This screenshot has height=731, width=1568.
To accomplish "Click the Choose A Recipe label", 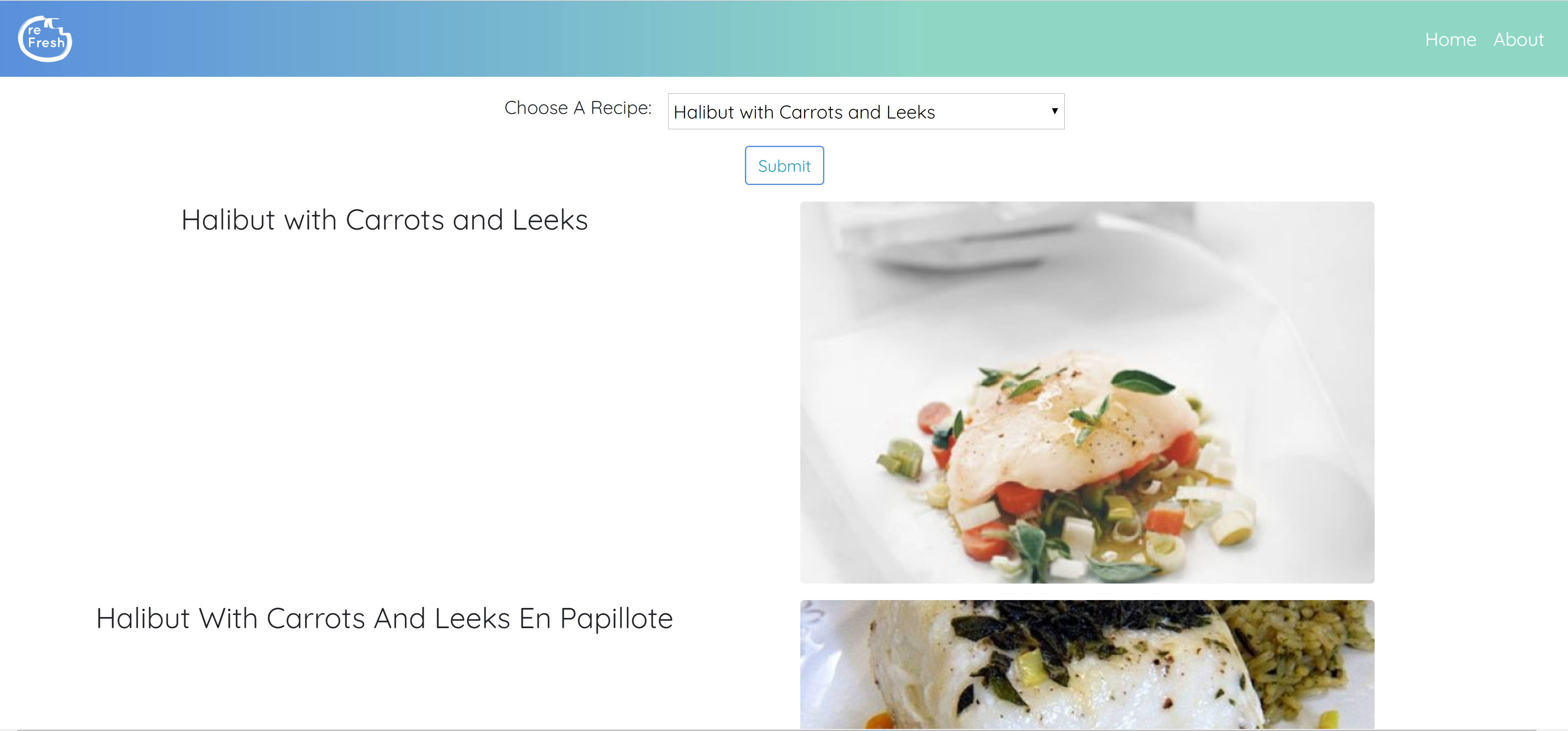I will [x=578, y=108].
